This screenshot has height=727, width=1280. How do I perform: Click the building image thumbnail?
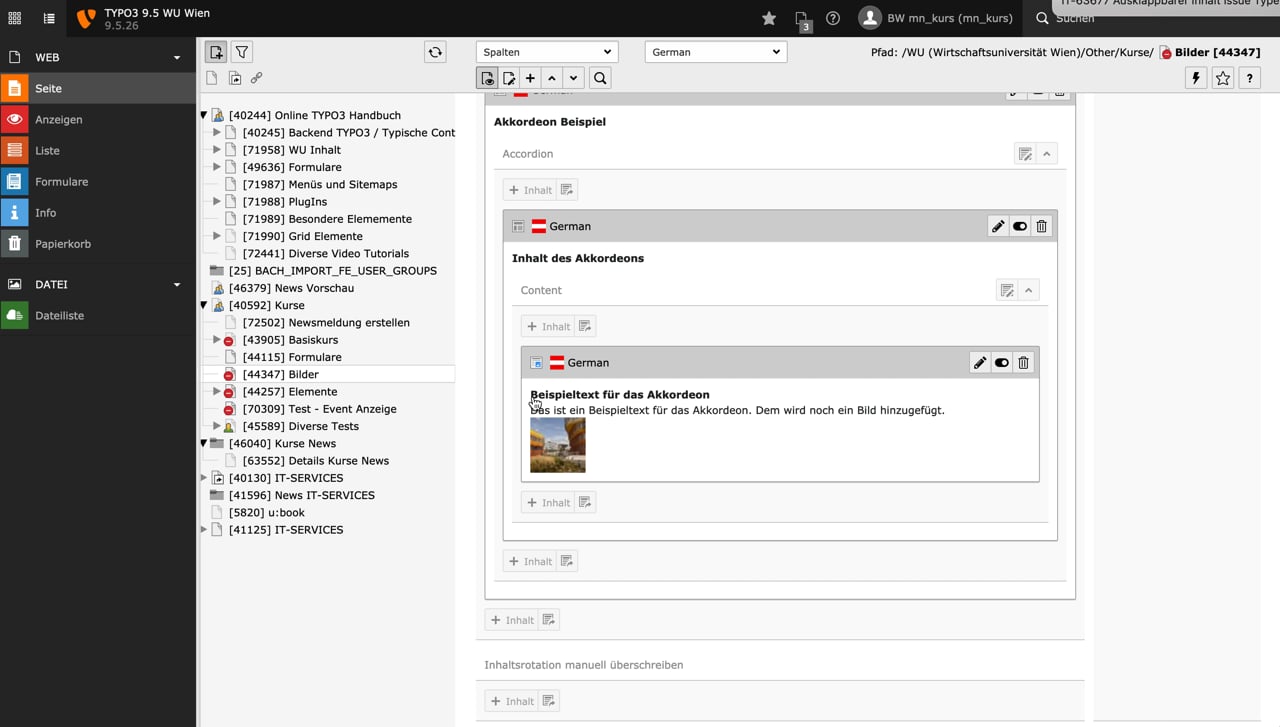coord(558,445)
